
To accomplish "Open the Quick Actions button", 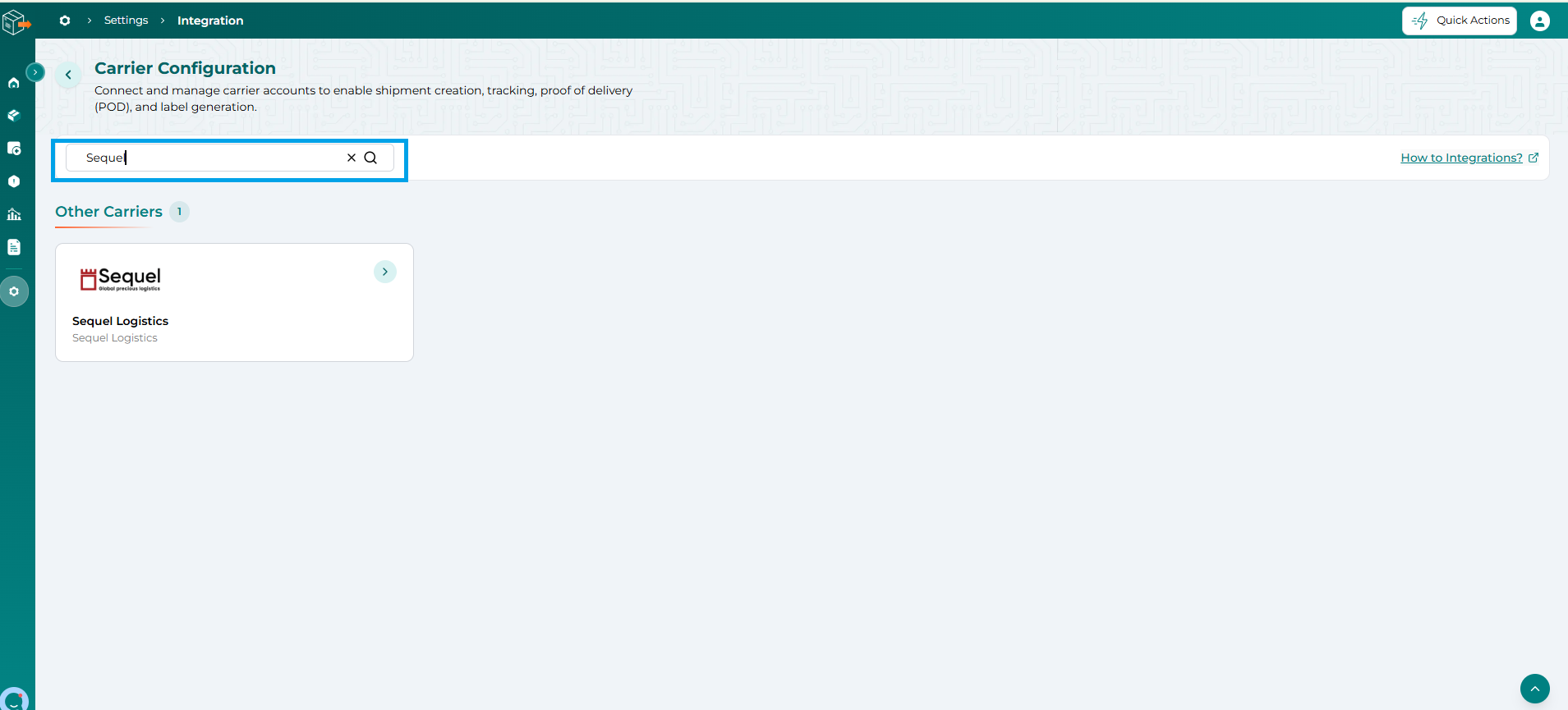I will tap(1460, 21).
